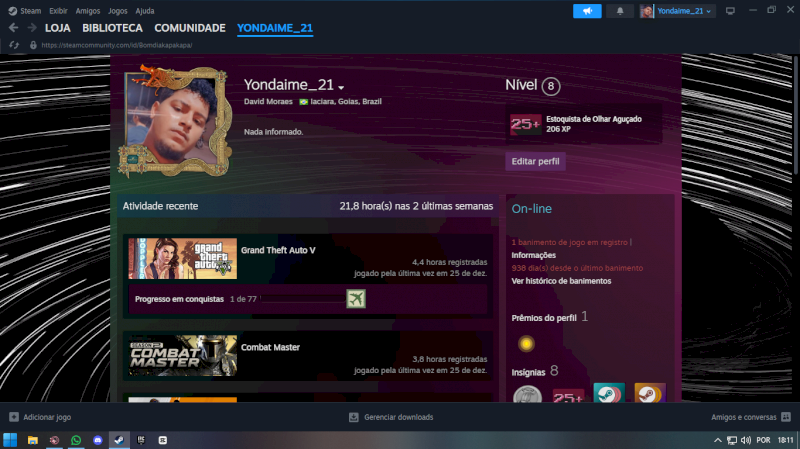The width and height of the screenshot is (800, 449).
Task: Click the yellow profile award icon
Action: click(x=526, y=343)
